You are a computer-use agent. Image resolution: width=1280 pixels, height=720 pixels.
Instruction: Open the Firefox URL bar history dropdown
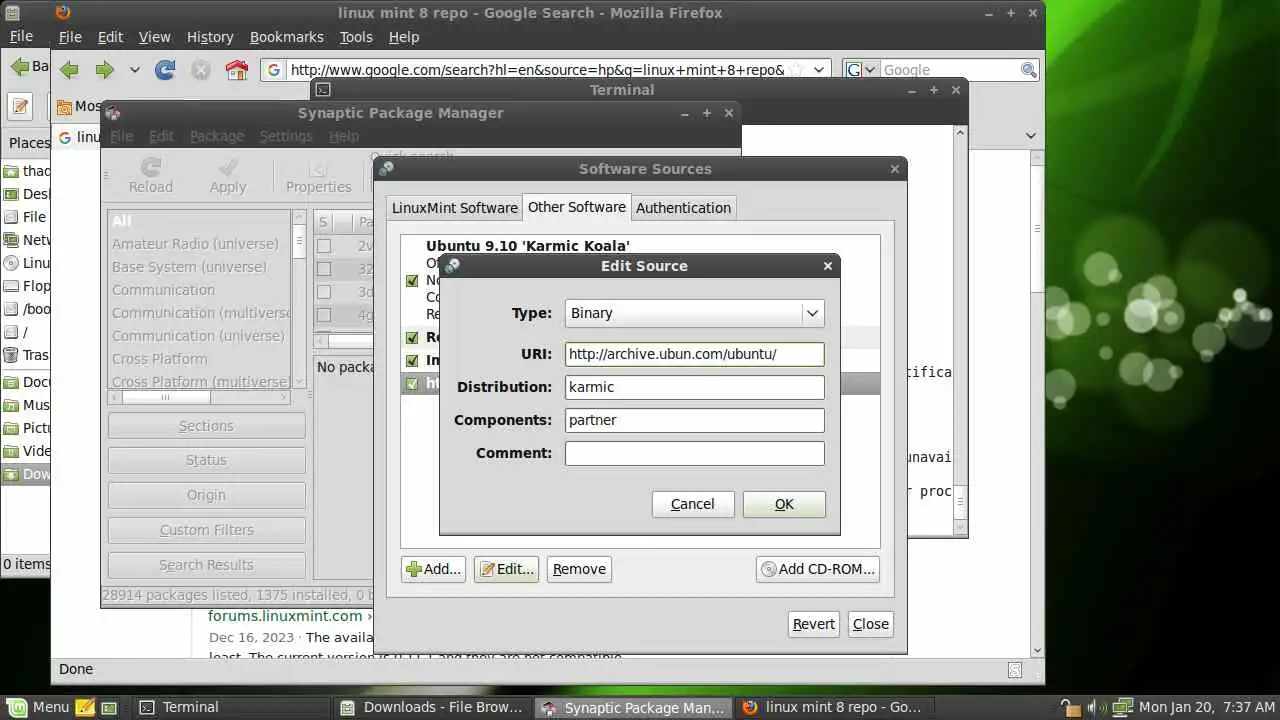tap(819, 70)
